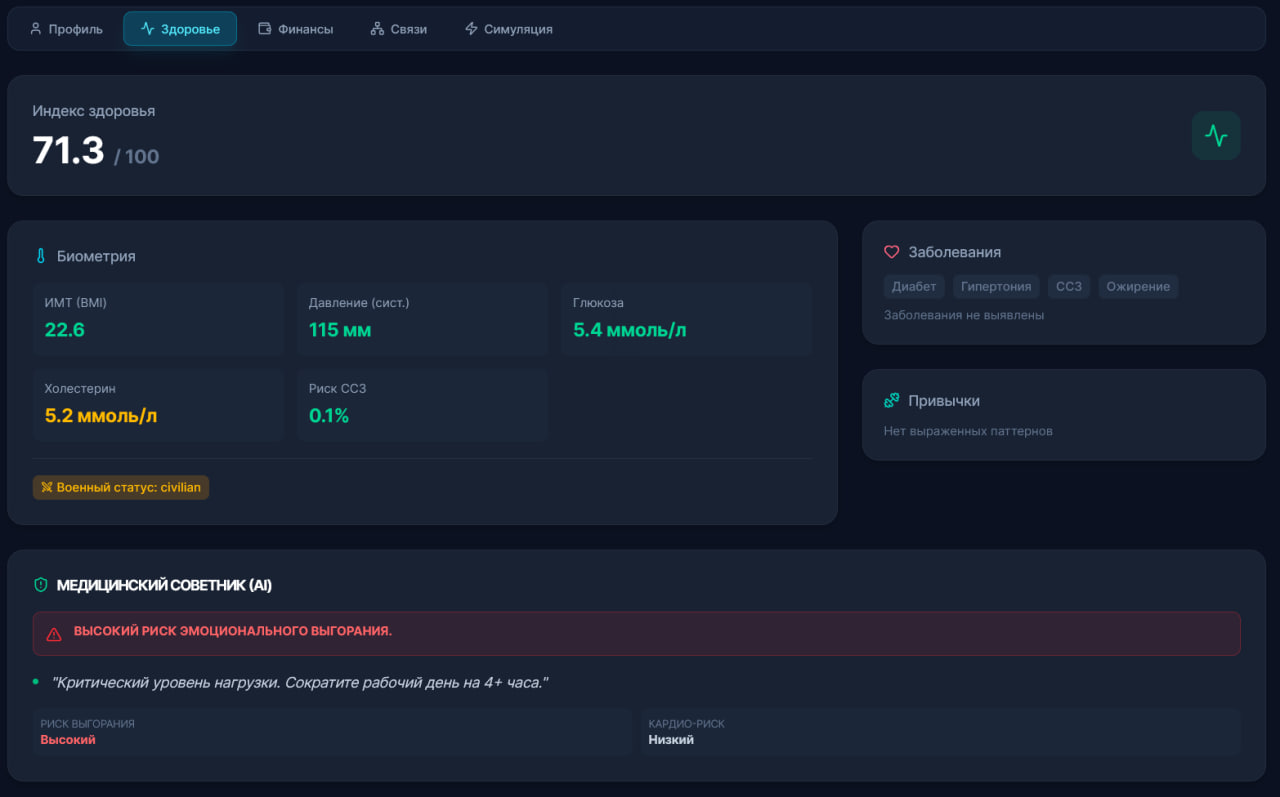
Task: Click the thermometer icon next to Биометрия
Action: (x=41, y=256)
